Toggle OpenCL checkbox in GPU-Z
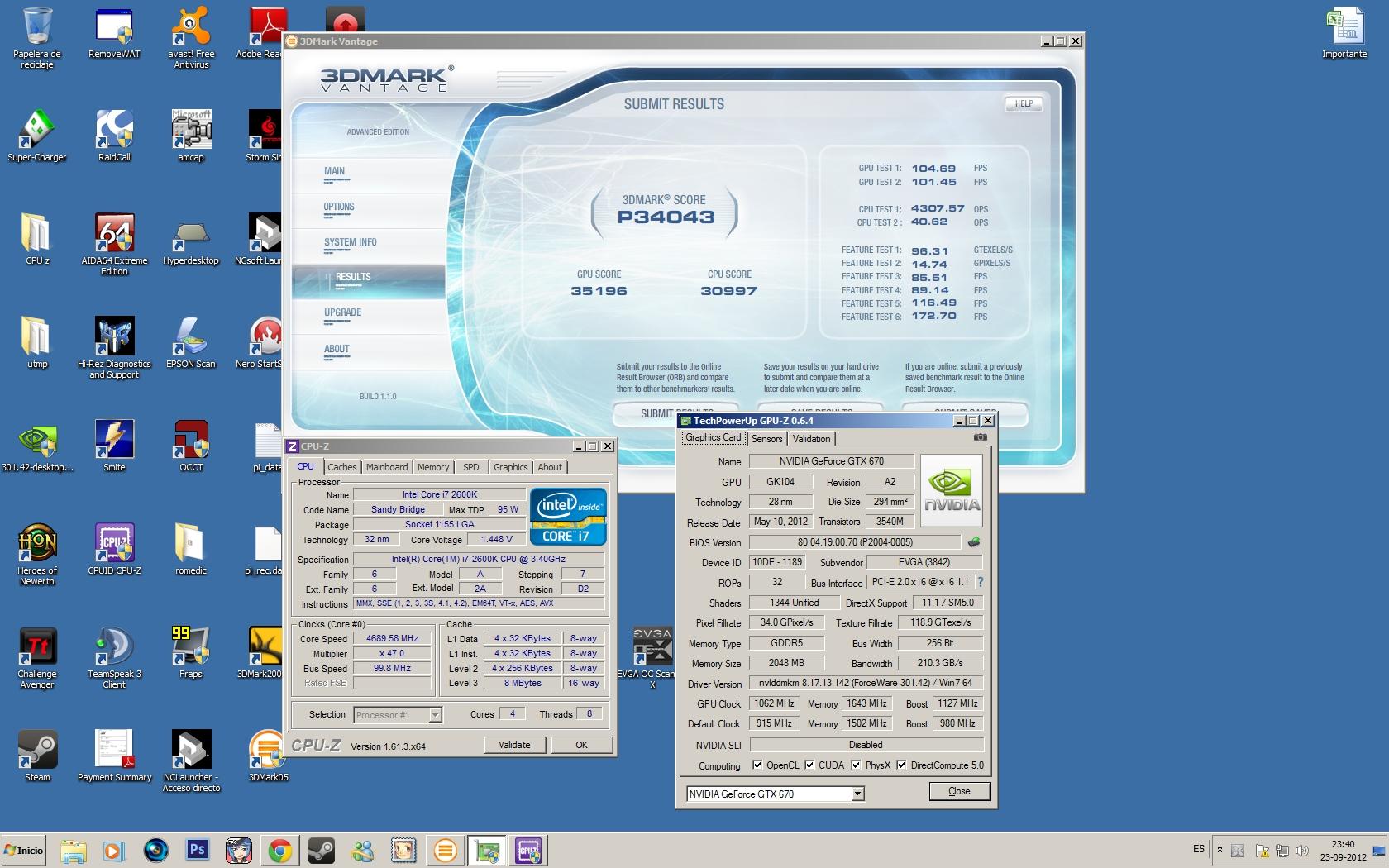The image size is (1389, 868). point(757,765)
